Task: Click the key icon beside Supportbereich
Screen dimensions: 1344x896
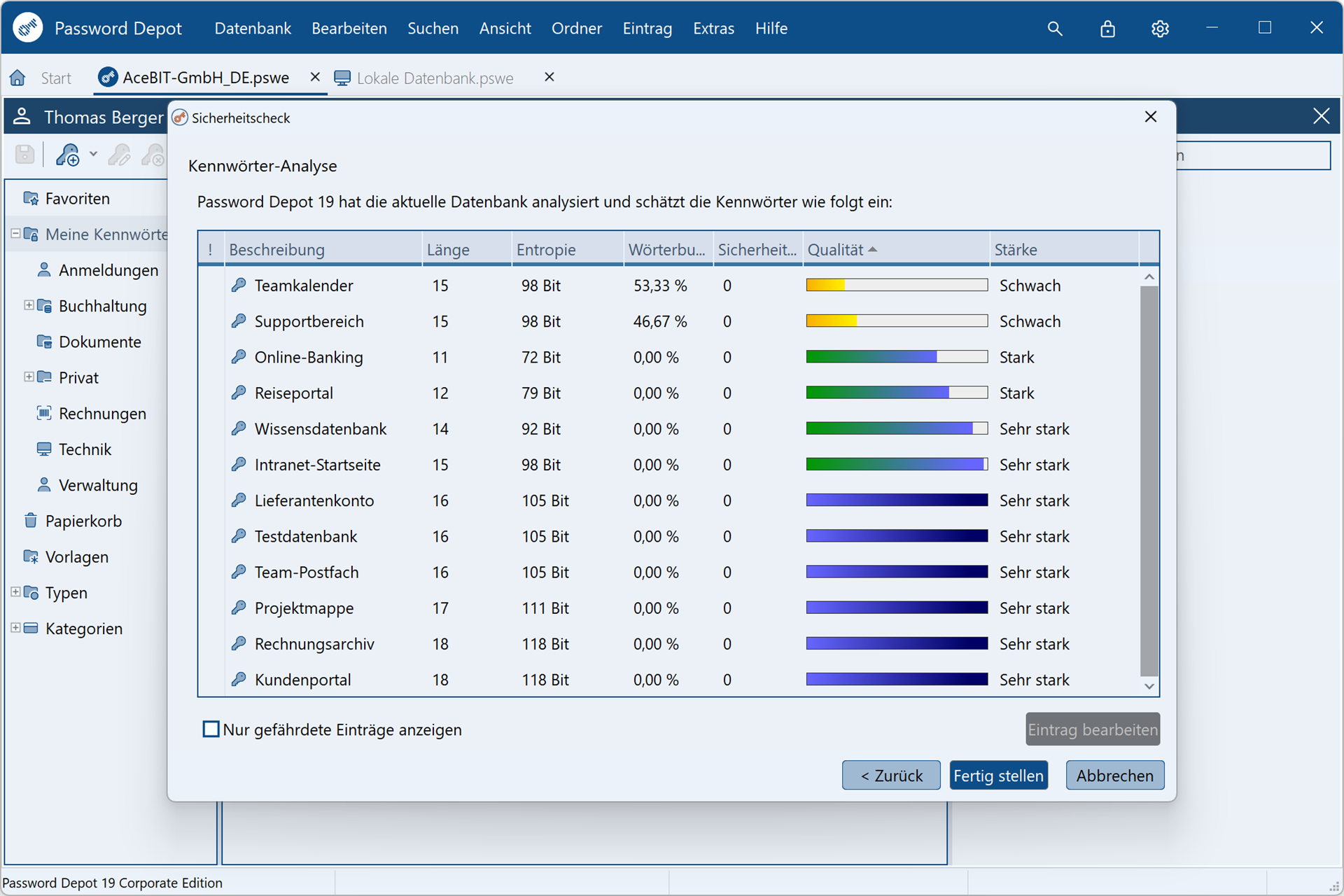Action: (239, 321)
